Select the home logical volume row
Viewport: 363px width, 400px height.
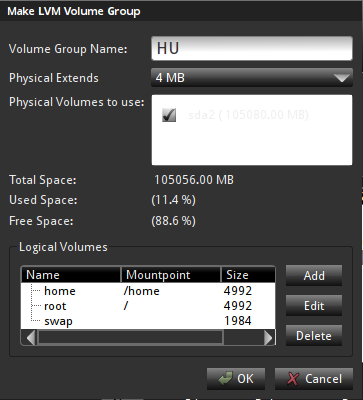[148, 291]
